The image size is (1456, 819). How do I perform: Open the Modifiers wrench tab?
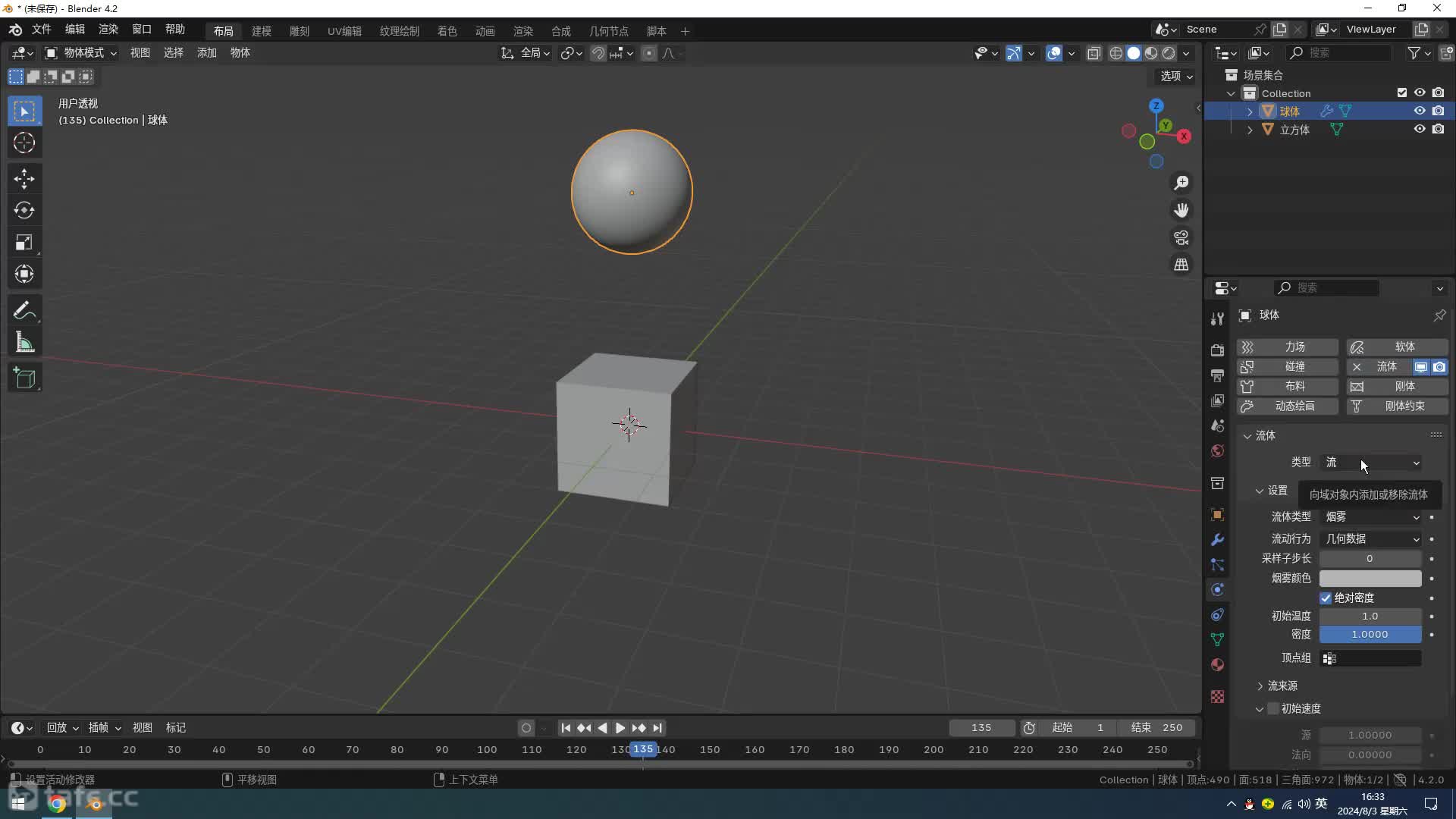point(1217,540)
